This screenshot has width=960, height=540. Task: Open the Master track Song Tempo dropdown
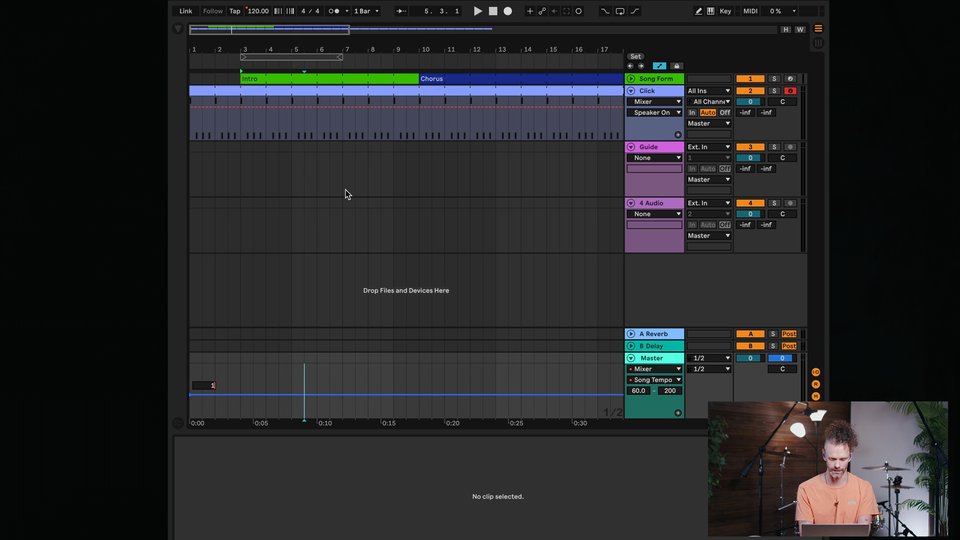654,380
